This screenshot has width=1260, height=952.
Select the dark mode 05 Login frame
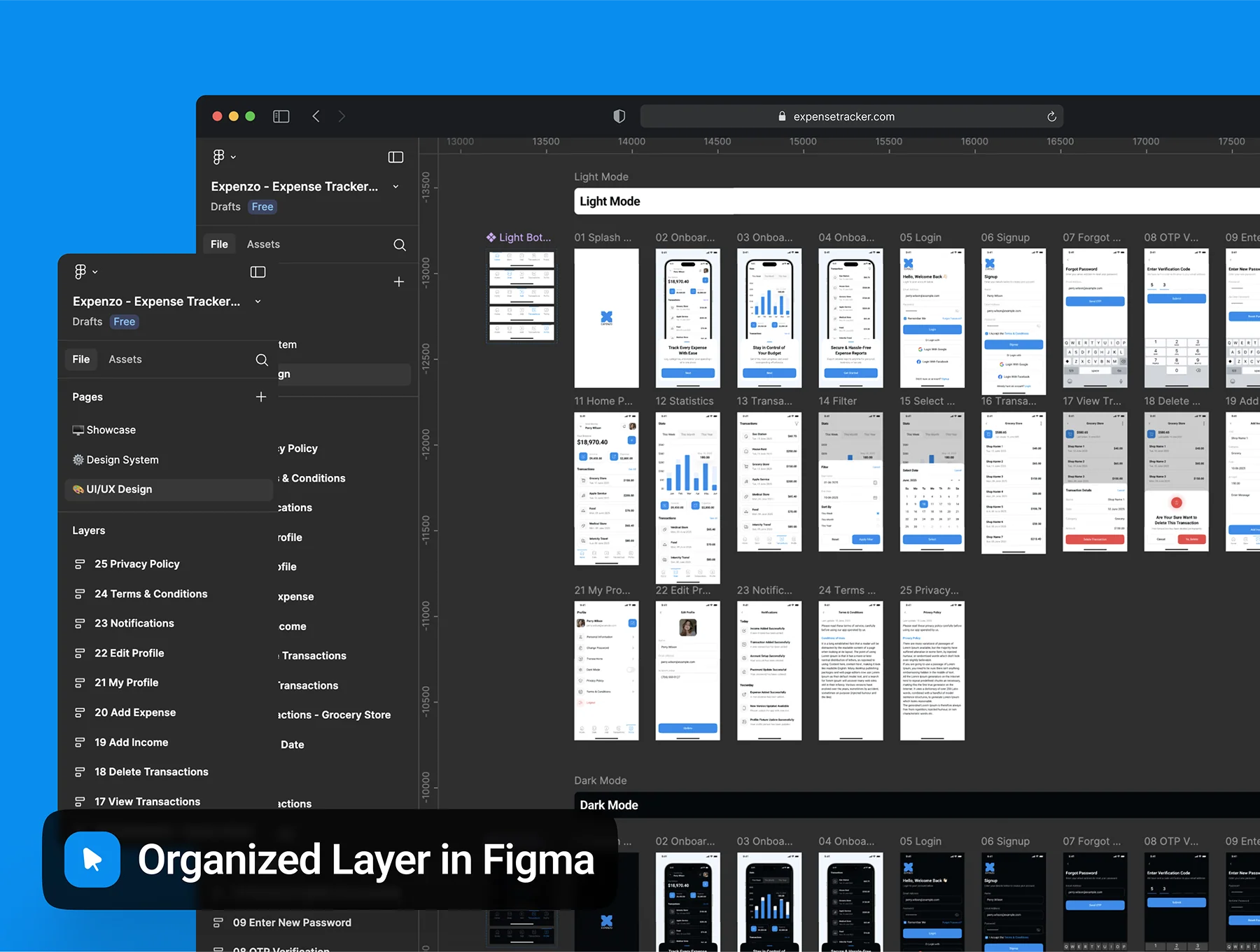click(932, 902)
